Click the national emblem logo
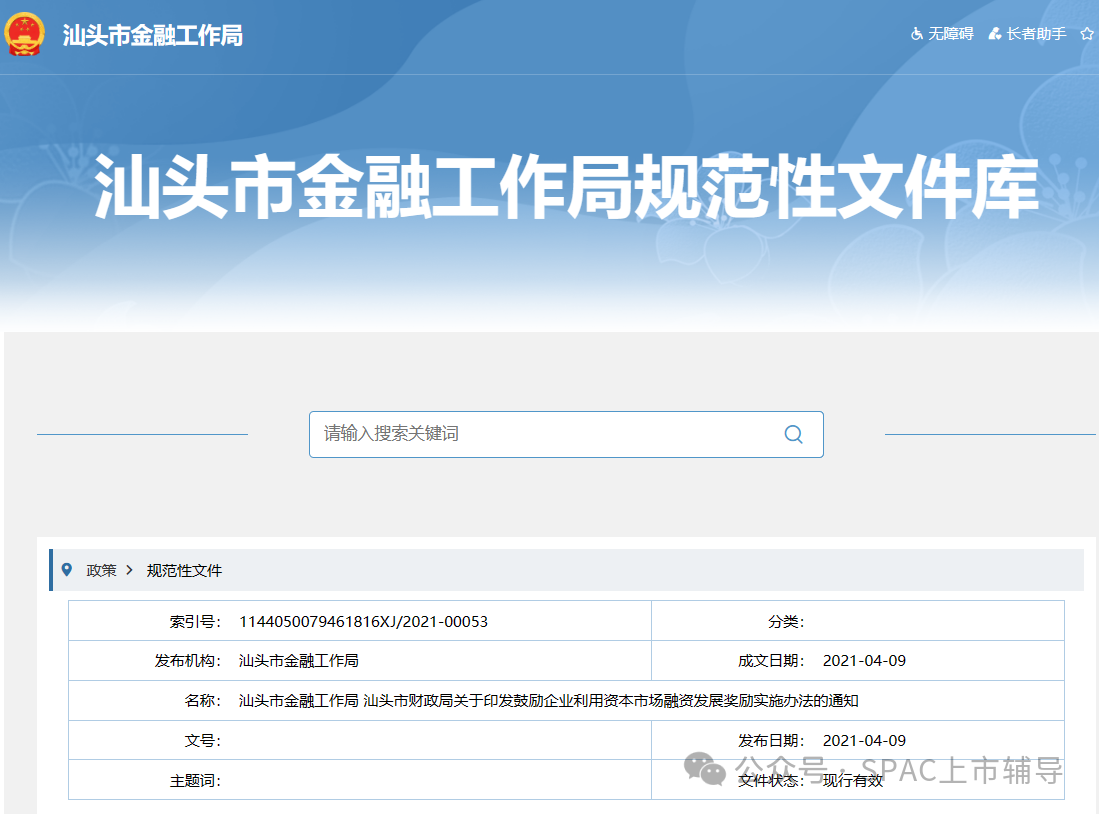The width and height of the screenshot is (1099, 814). click(25, 34)
